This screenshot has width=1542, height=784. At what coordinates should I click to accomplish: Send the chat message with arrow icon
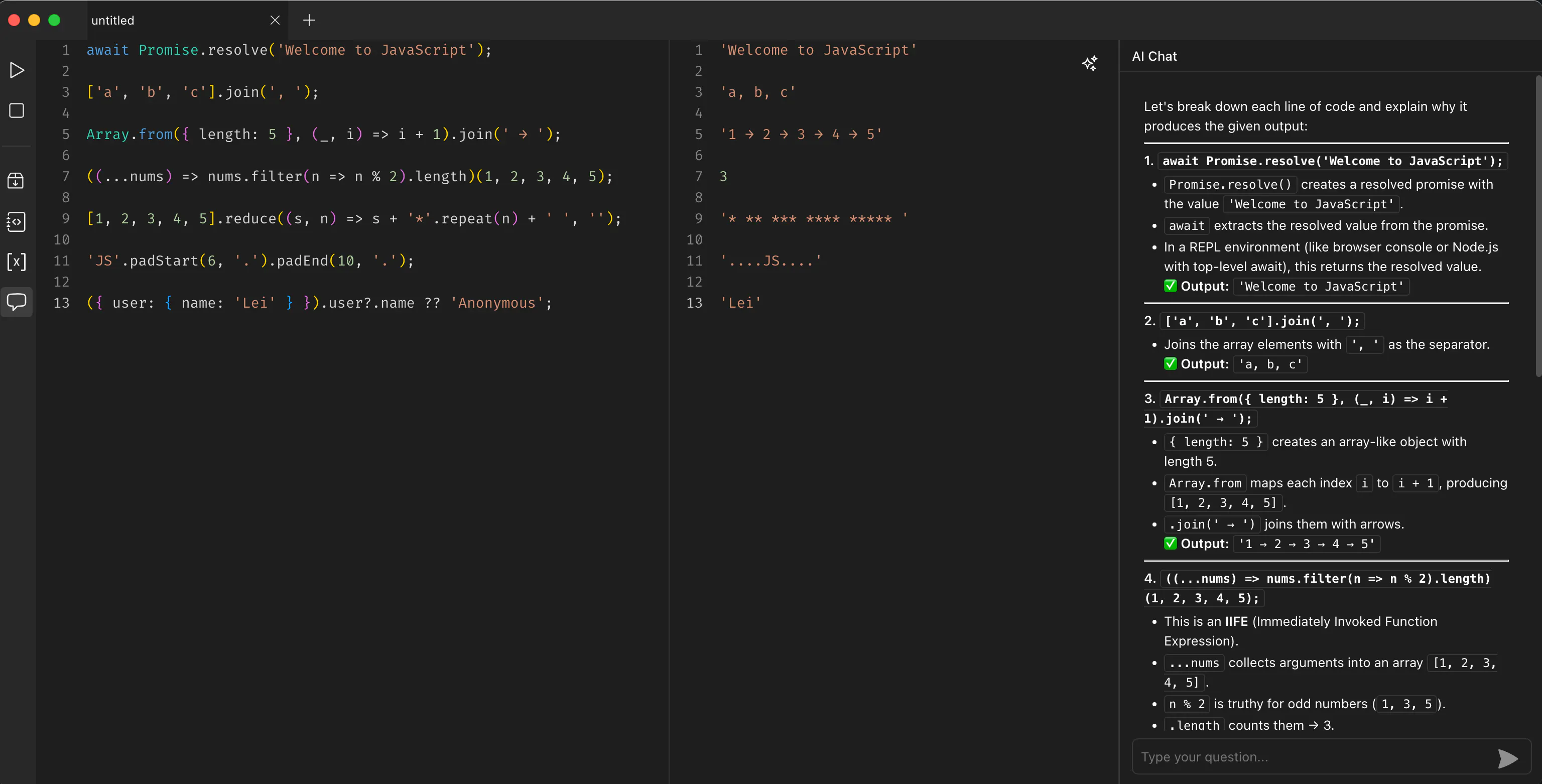1507,758
